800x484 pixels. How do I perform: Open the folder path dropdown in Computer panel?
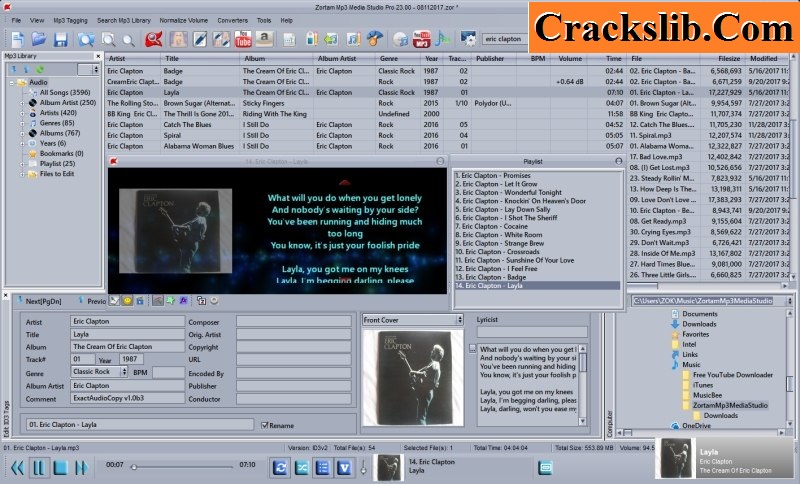789,301
